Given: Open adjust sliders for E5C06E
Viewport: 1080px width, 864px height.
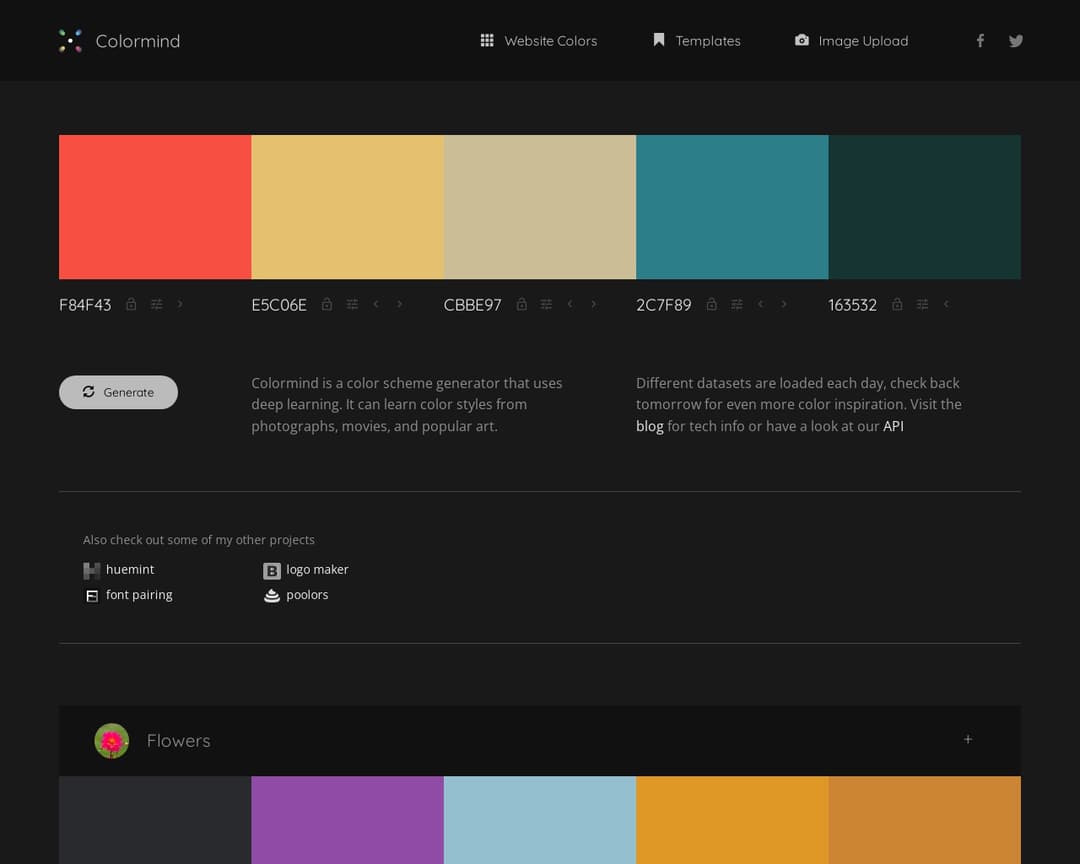Looking at the screenshot, I should 352,304.
